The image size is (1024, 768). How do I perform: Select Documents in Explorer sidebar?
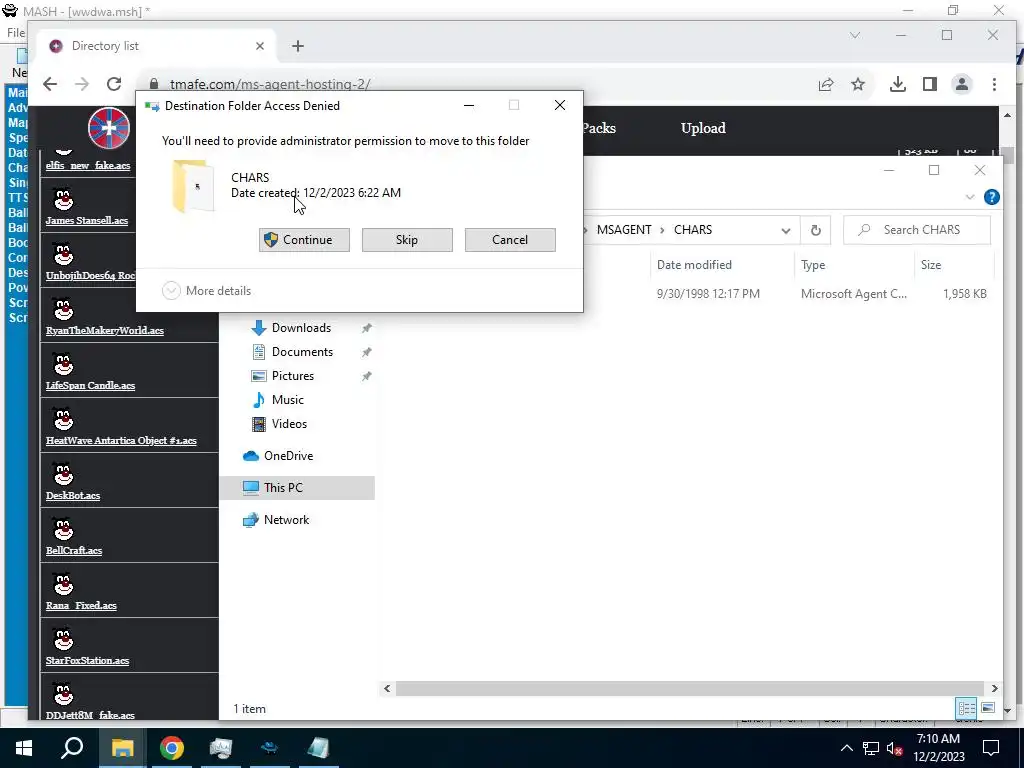pos(302,352)
